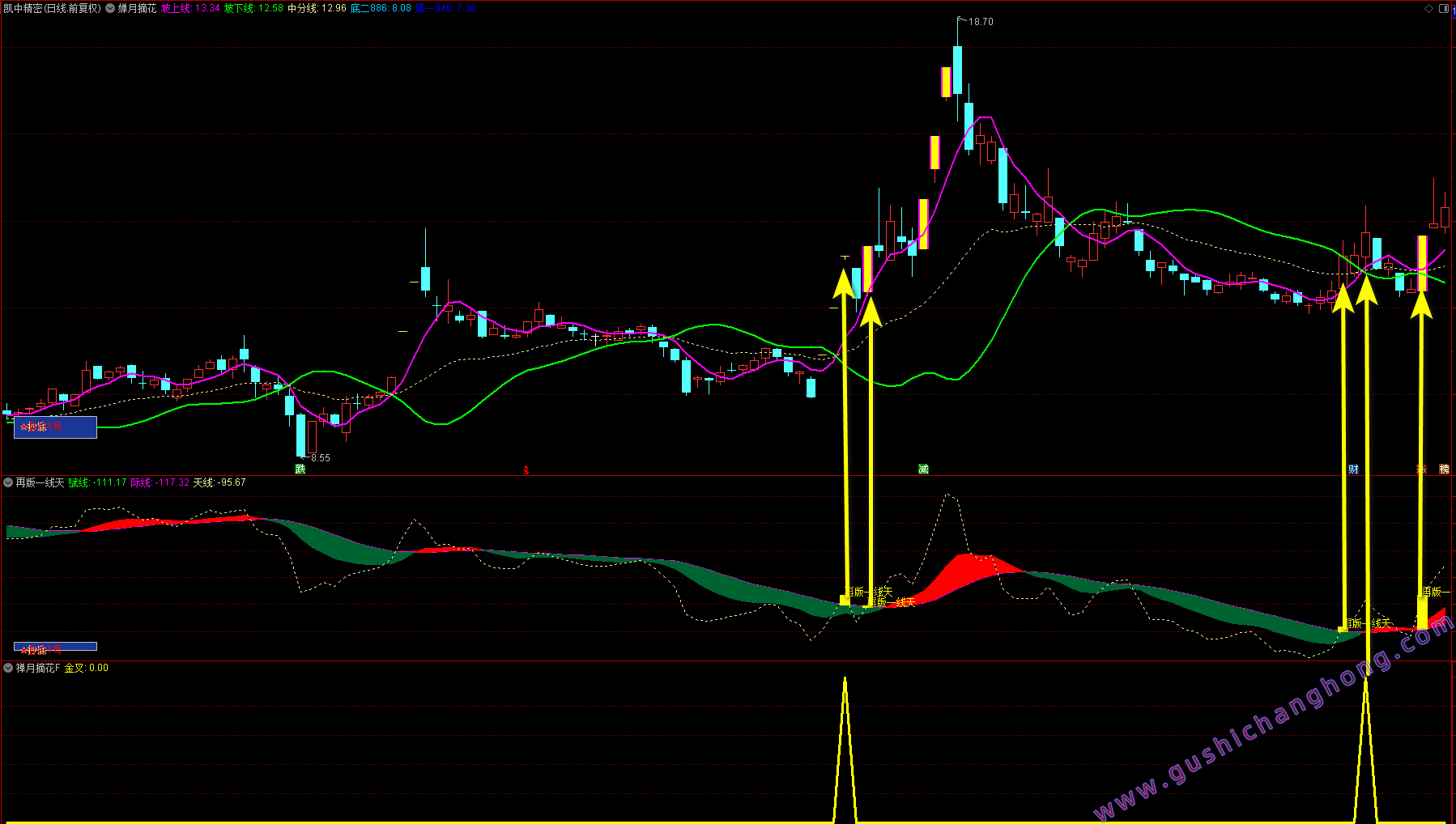Click the 底二886 8.08 value label
The height and width of the screenshot is (824, 1456).
pyautogui.click(x=381, y=8)
